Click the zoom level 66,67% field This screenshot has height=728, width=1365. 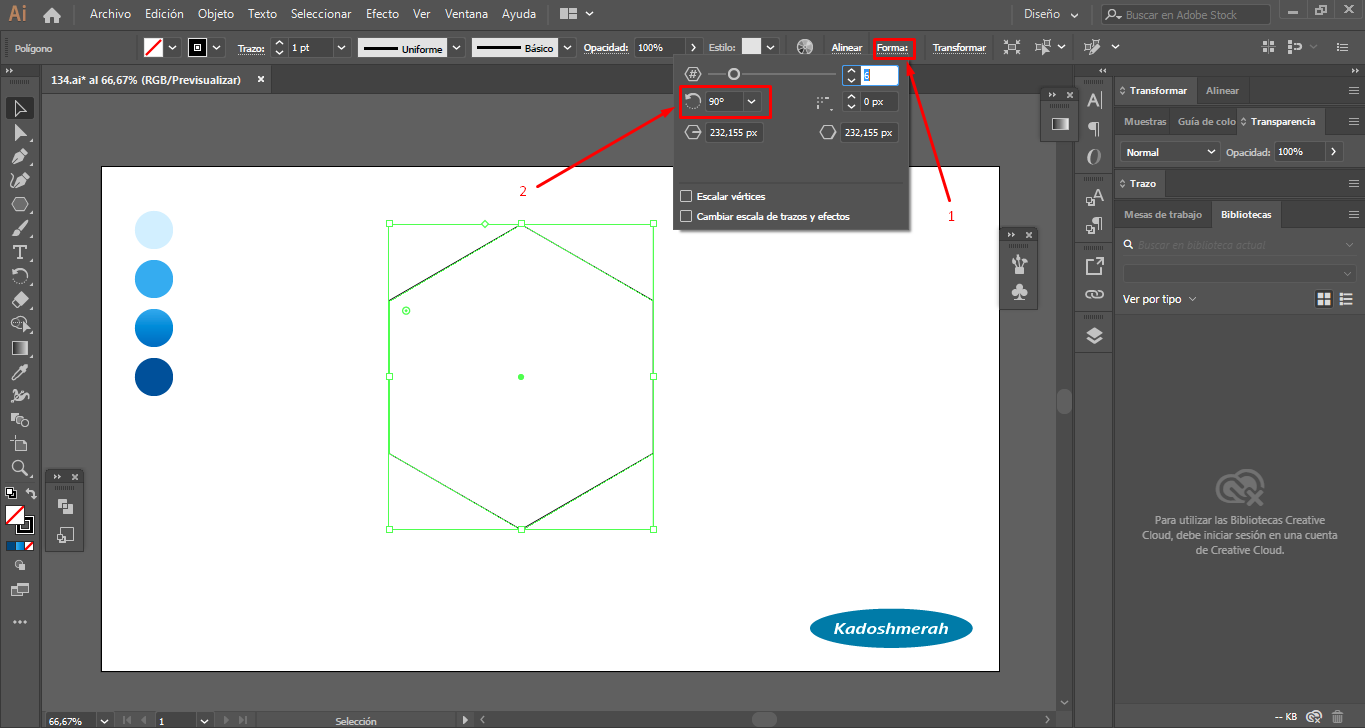[x=69, y=720]
